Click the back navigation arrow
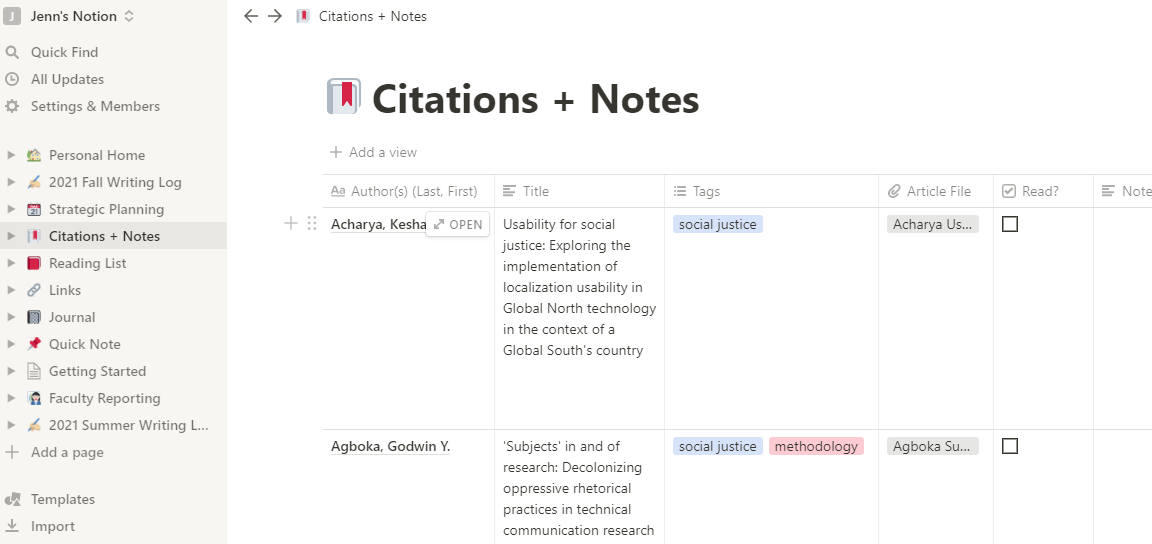Image resolution: width=1152 pixels, height=544 pixels. 251,16
